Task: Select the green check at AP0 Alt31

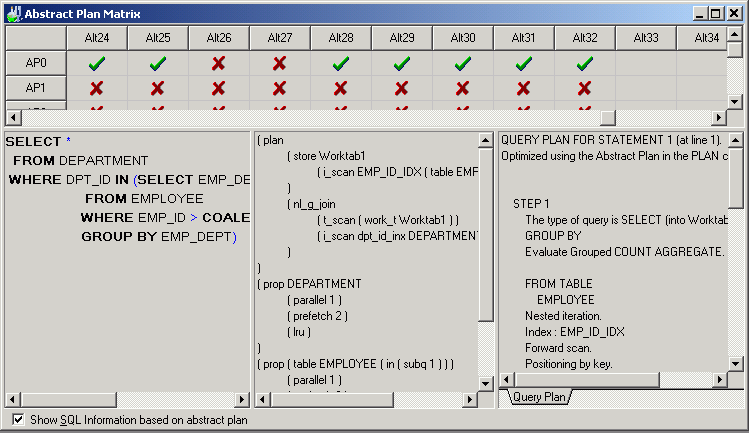Action: [x=524, y=63]
